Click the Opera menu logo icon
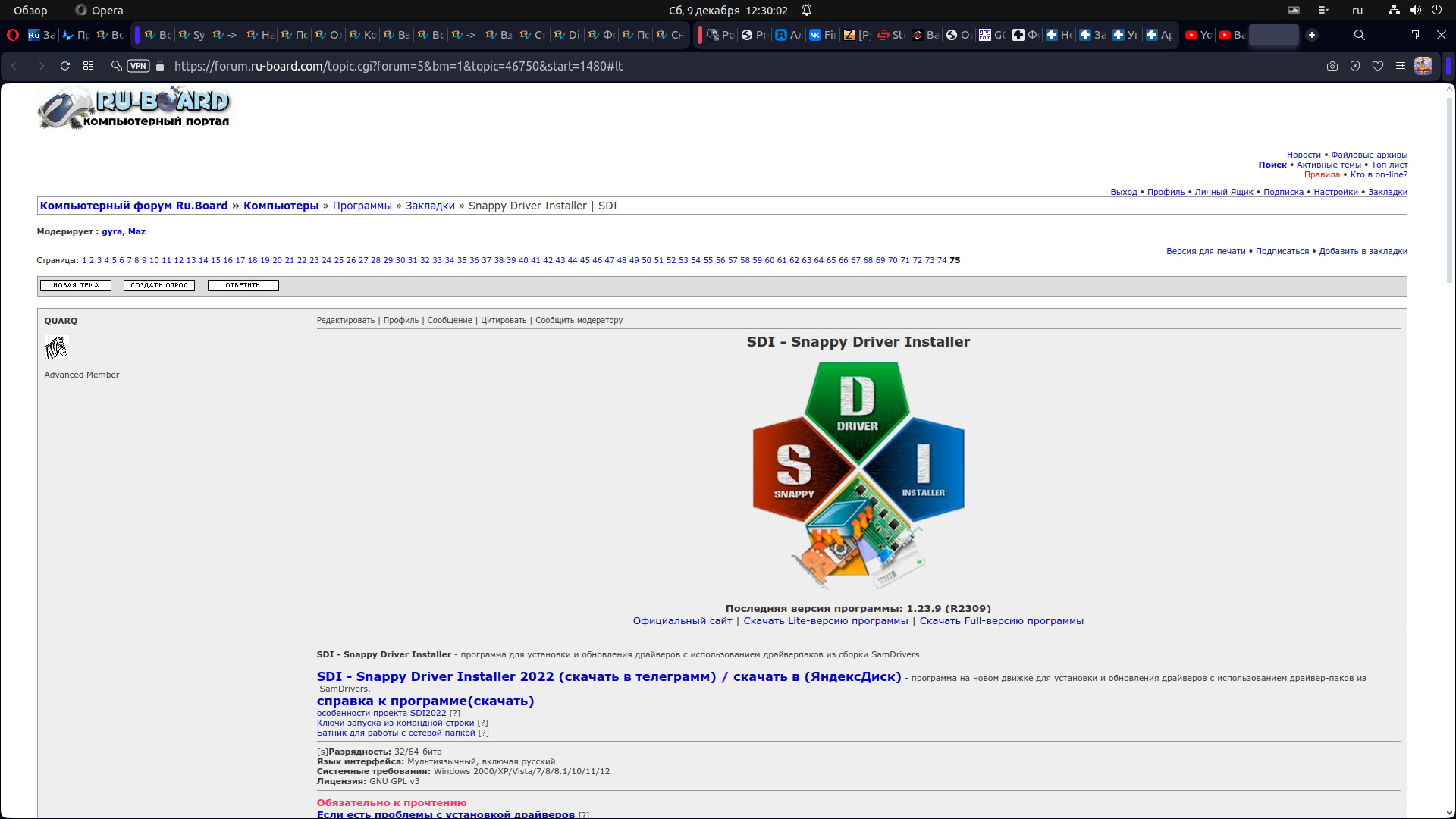 pos(13,35)
